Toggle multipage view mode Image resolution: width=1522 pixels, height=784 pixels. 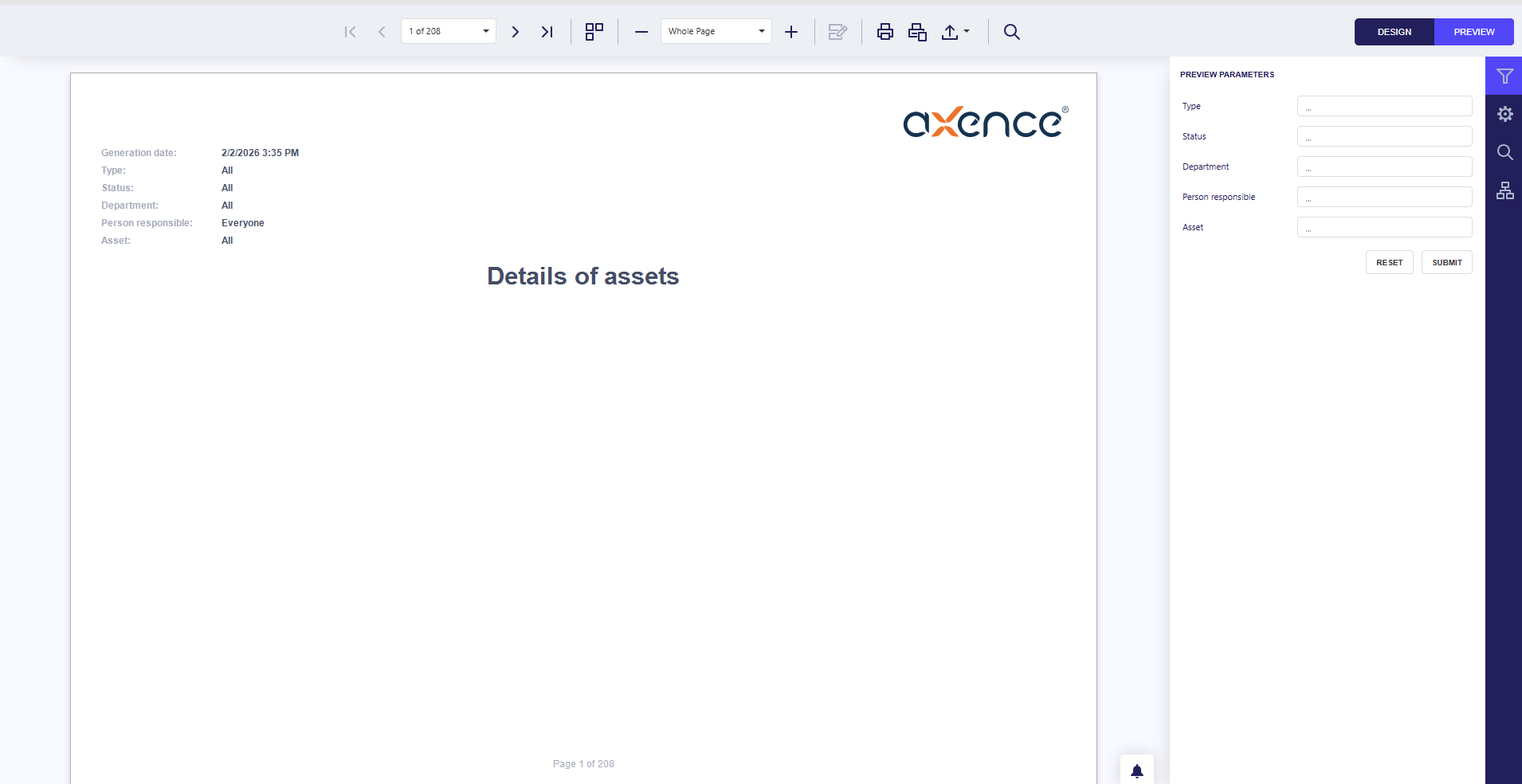click(x=594, y=32)
